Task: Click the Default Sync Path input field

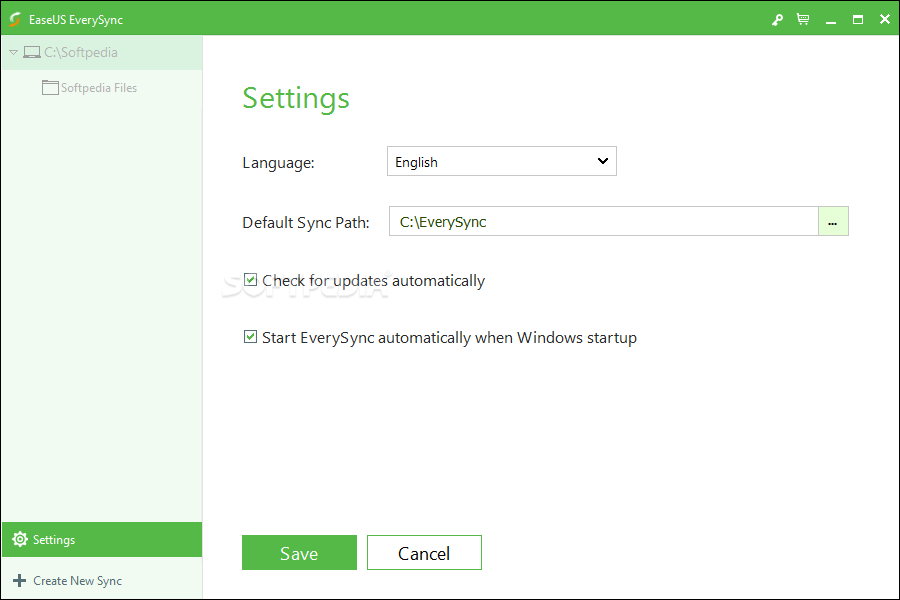Action: point(603,222)
